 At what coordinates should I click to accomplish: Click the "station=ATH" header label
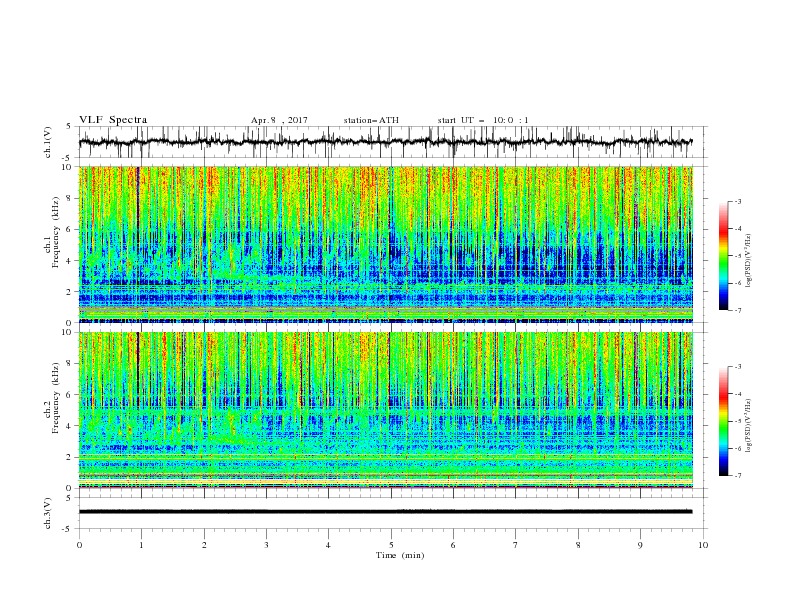point(371,120)
